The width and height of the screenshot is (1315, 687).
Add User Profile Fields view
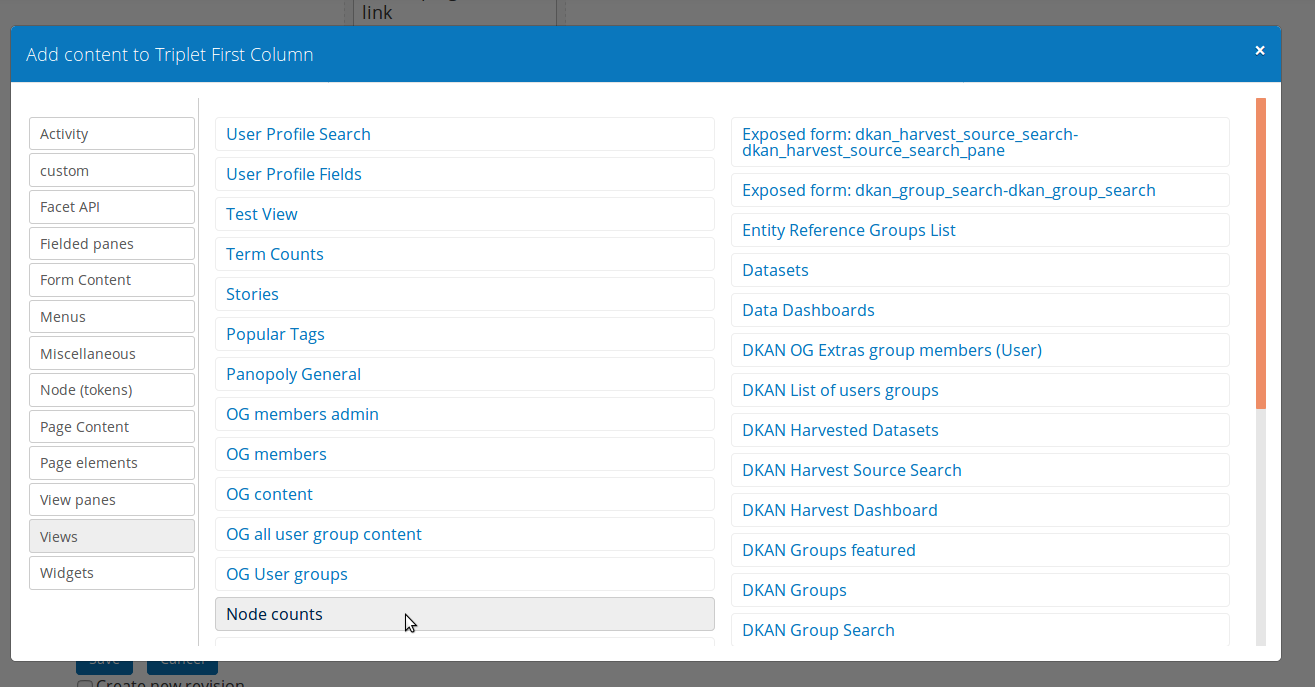tap(465, 174)
